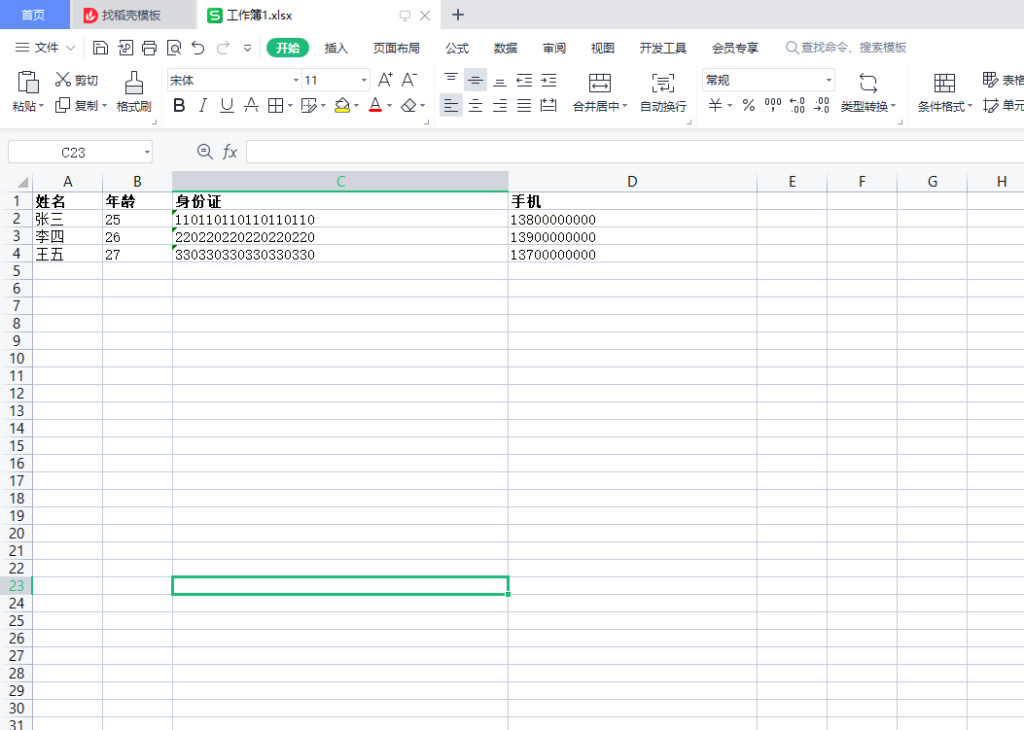Viewport: 1024px width, 730px height.
Task: Justify text across cell
Action: click(x=524, y=105)
